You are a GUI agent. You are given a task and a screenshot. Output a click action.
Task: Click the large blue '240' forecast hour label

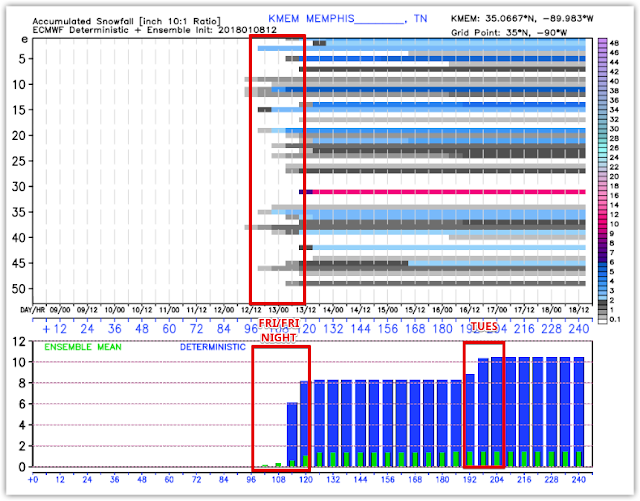(579, 329)
